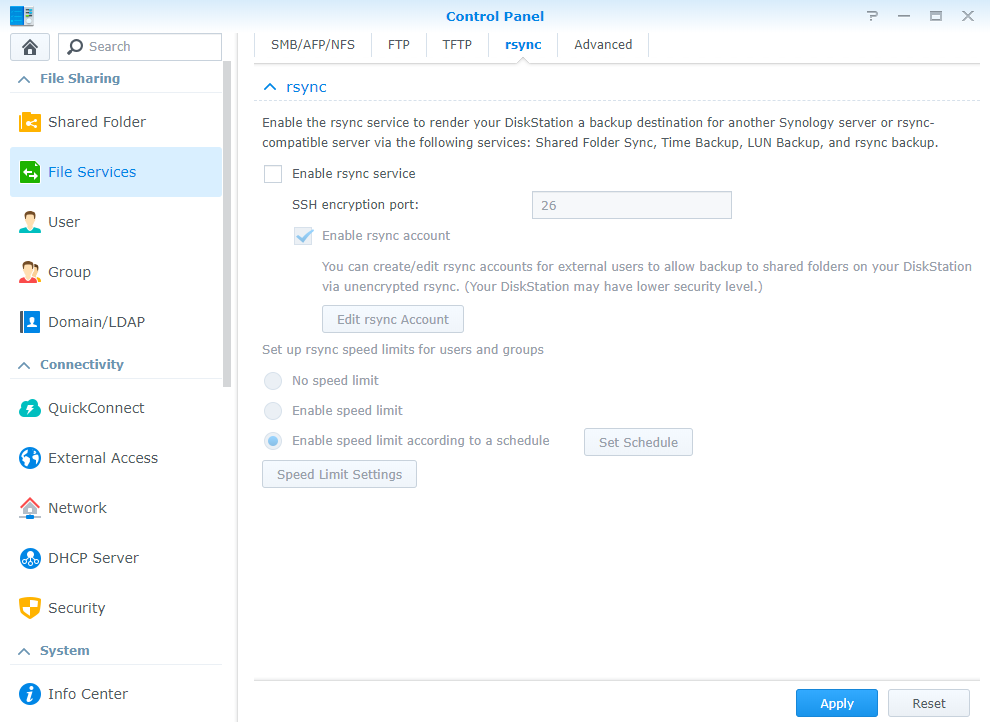Select Enable speed limit radio
The width and height of the screenshot is (990, 722).
pos(273,411)
